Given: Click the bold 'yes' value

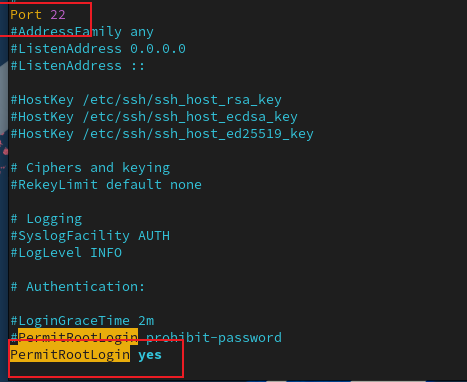Looking at the screenshot, I should [150, 355].
